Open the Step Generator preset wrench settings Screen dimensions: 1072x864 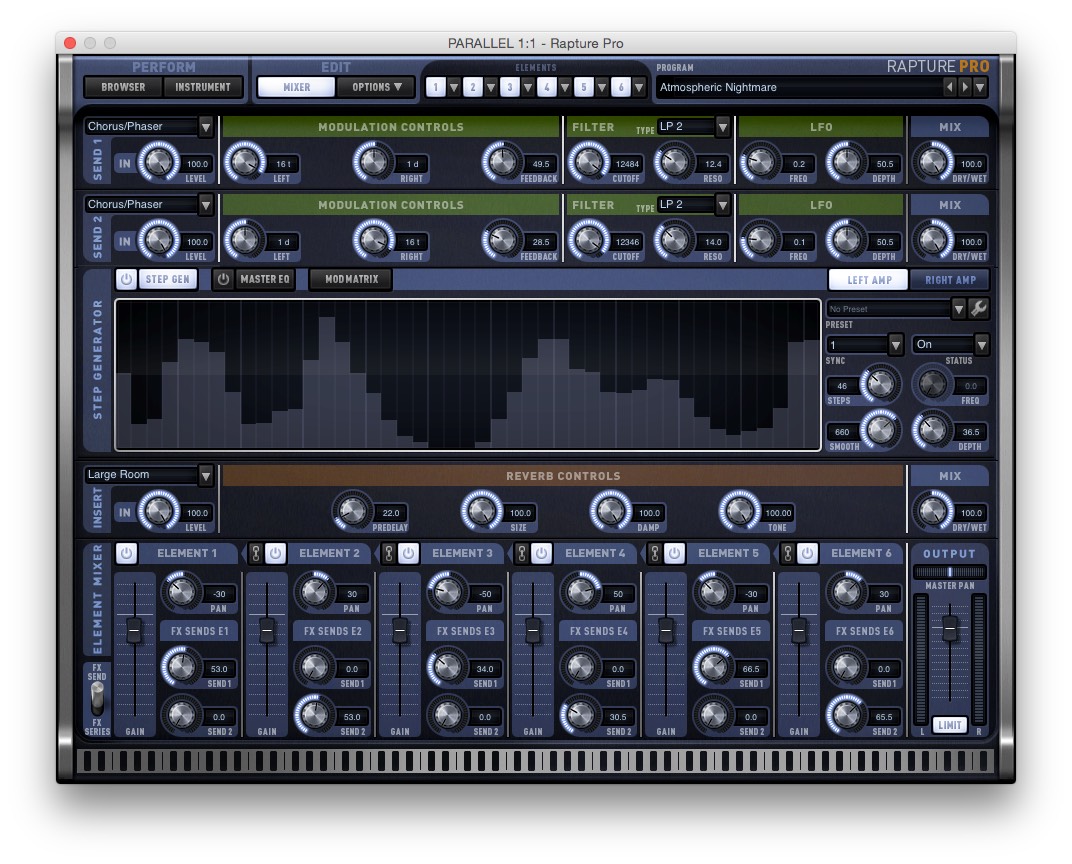(978, 308)
